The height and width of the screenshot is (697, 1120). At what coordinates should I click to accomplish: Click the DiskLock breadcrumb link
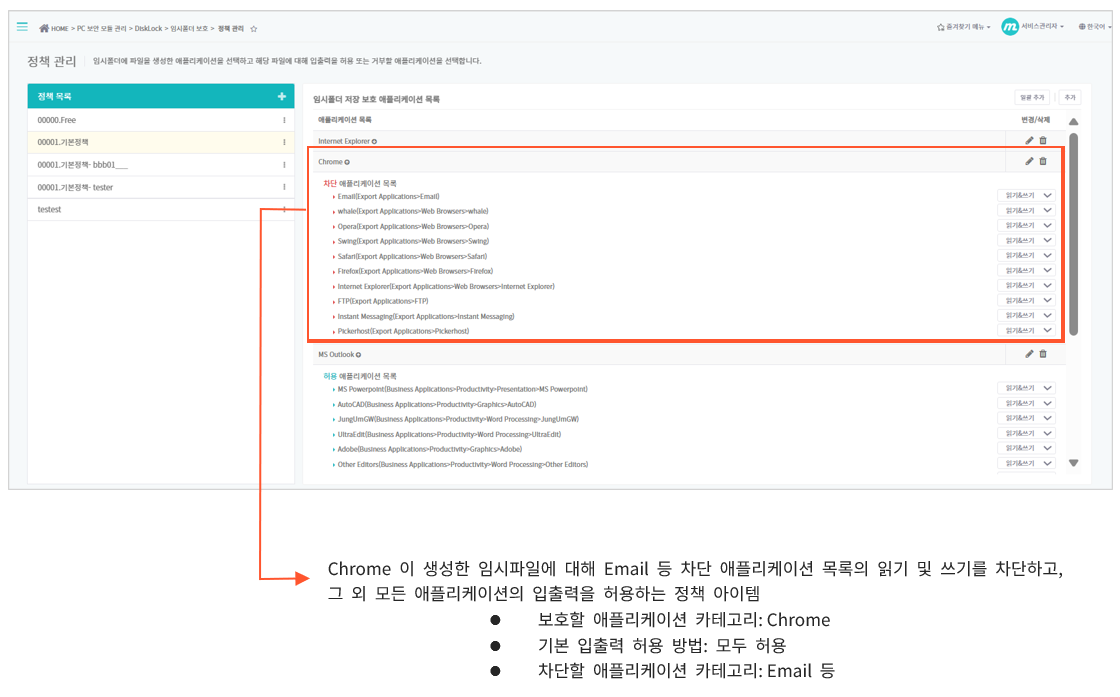(x=149, y=29)
